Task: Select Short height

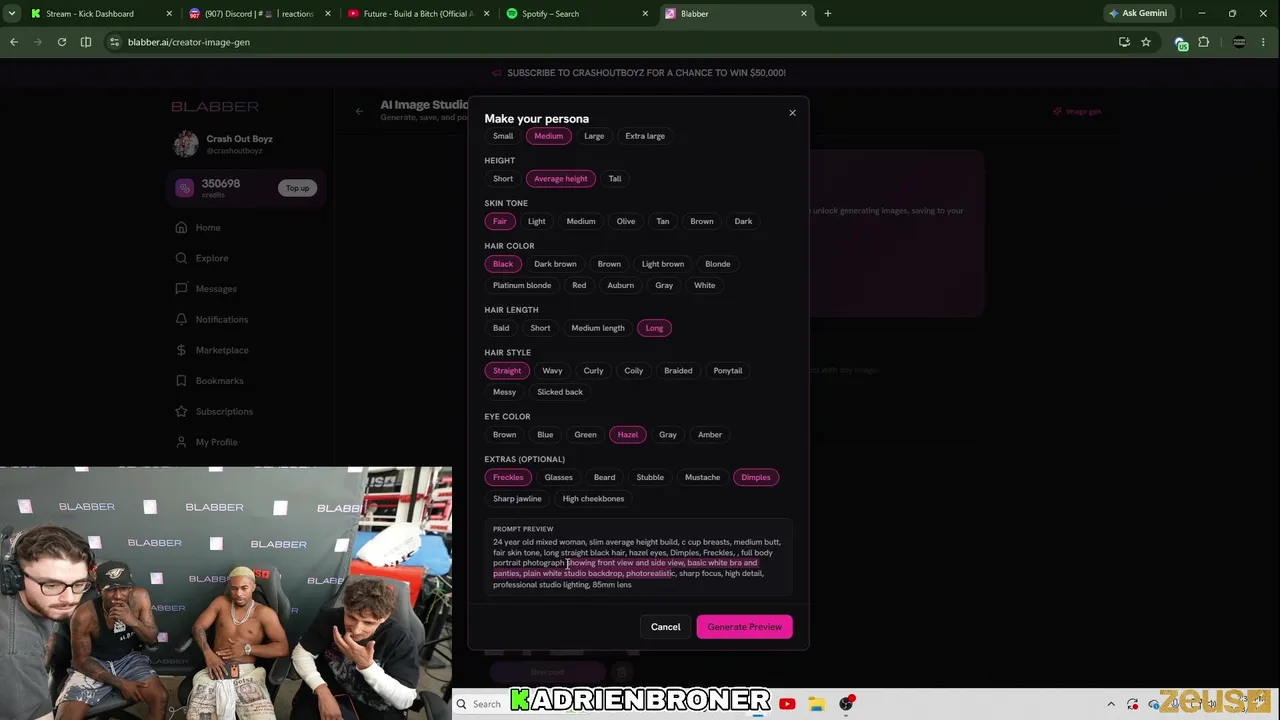Action: (x=503, y=179)
